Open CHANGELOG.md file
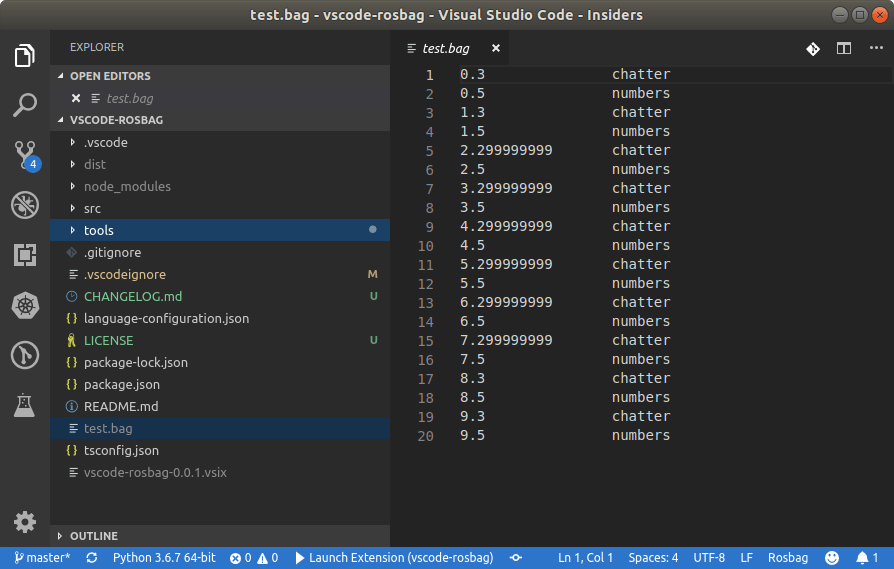 click(220, 296)
